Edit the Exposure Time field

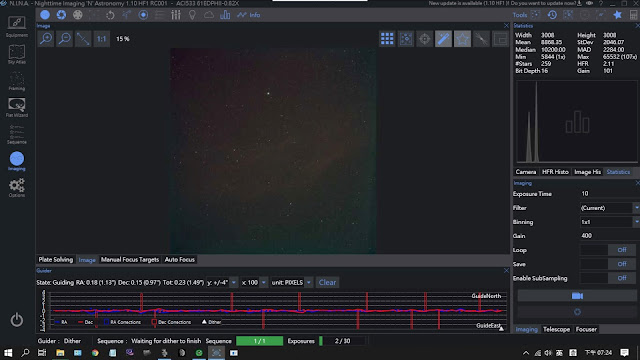tap(608, 194)
